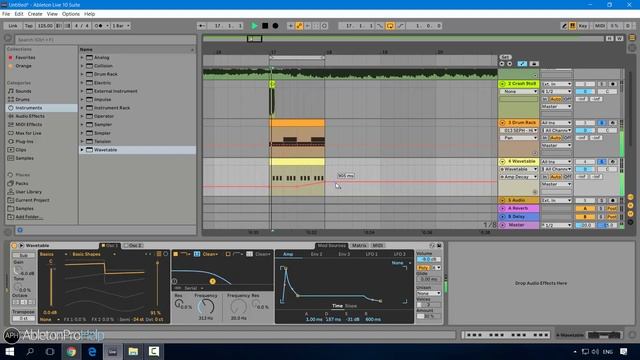Arm the 2 Crash Stutt track for recording

(612, 84)
